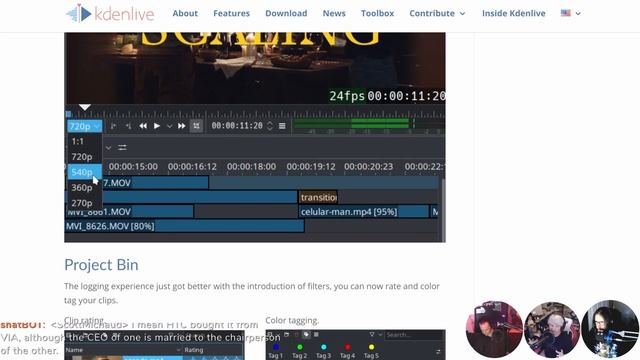Set zone out point in monitor
640x360 pixels.
[128, 126]
